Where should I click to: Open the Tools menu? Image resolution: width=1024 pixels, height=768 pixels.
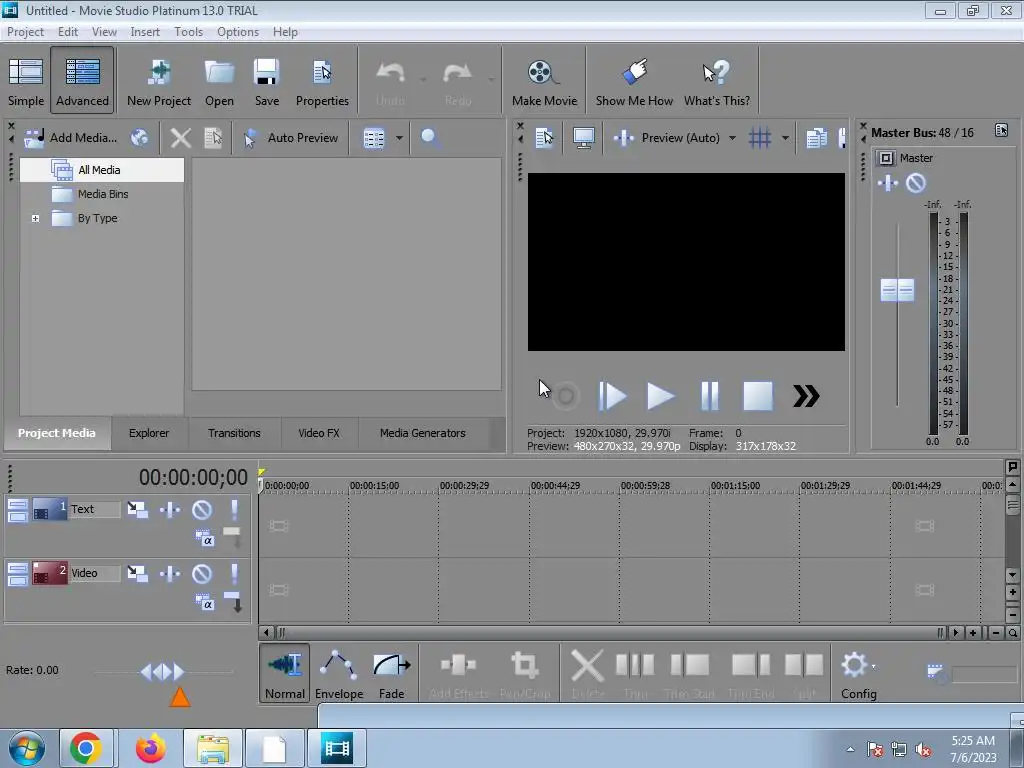(x=188, y=32)
